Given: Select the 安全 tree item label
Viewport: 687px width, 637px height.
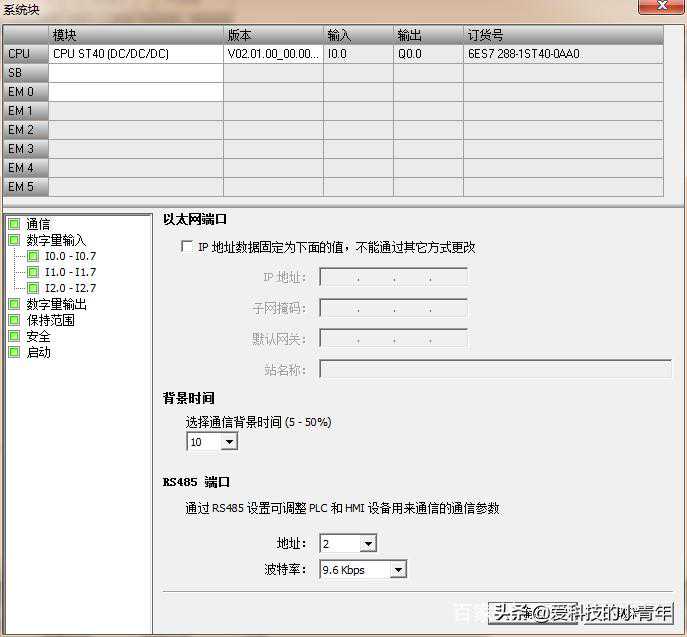Looking at the screenshot, I should pyautogui.click(x=38, y=336).
